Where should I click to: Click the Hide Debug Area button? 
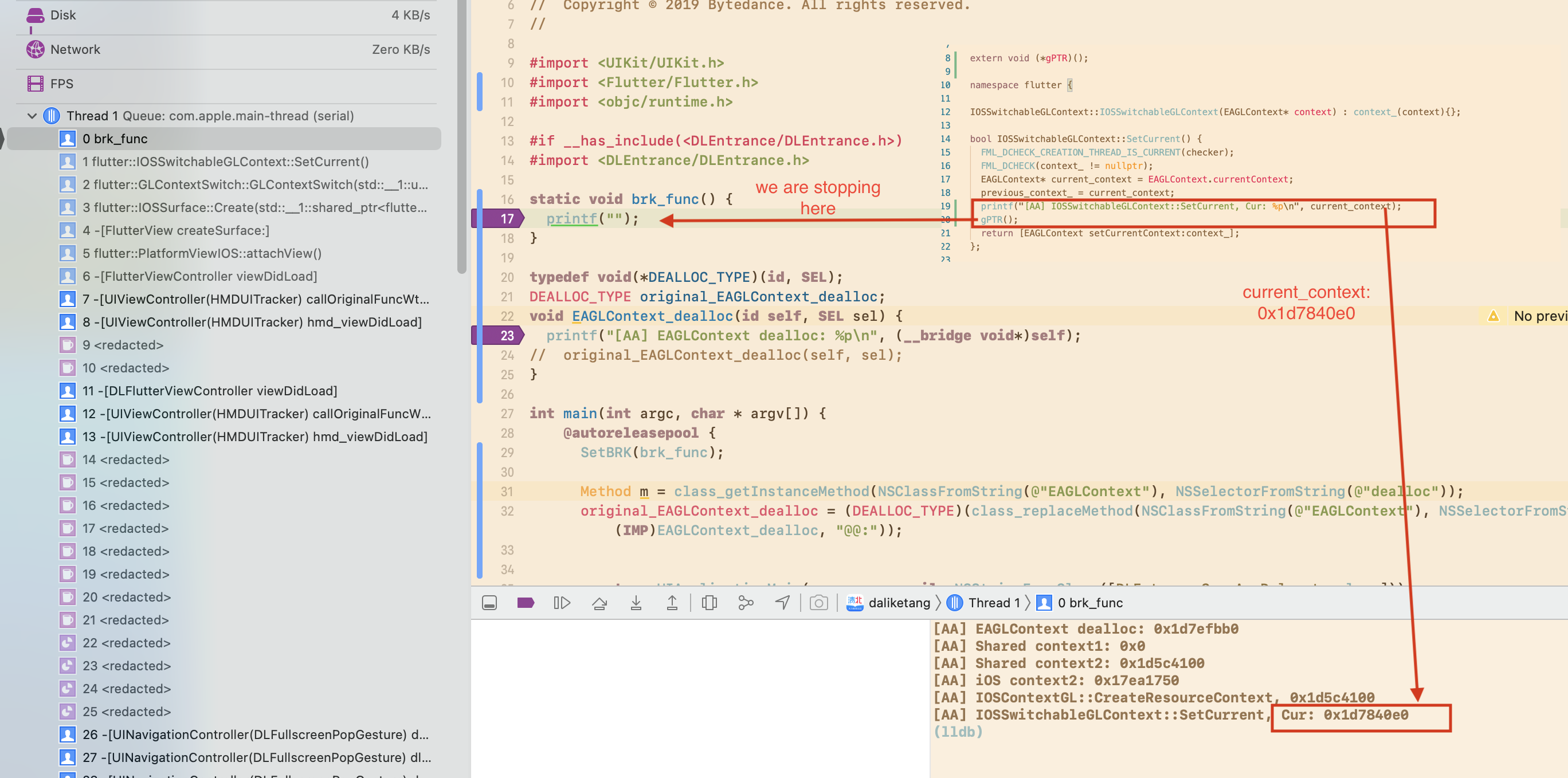[x=489, y=602]
